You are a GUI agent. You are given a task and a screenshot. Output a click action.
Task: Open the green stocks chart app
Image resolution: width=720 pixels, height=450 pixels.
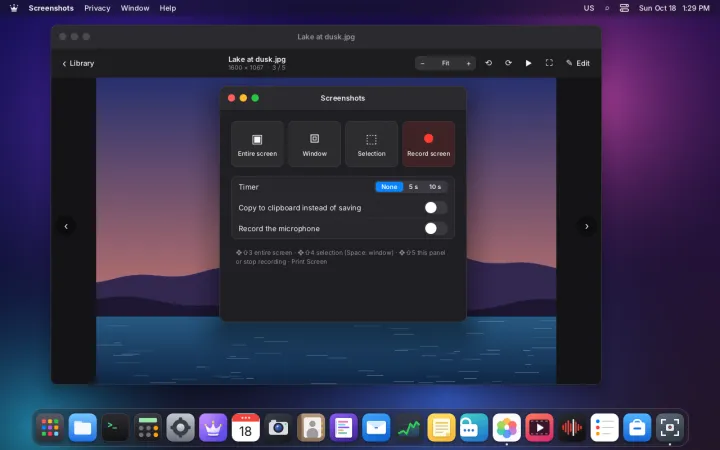[x=409, y=428]
